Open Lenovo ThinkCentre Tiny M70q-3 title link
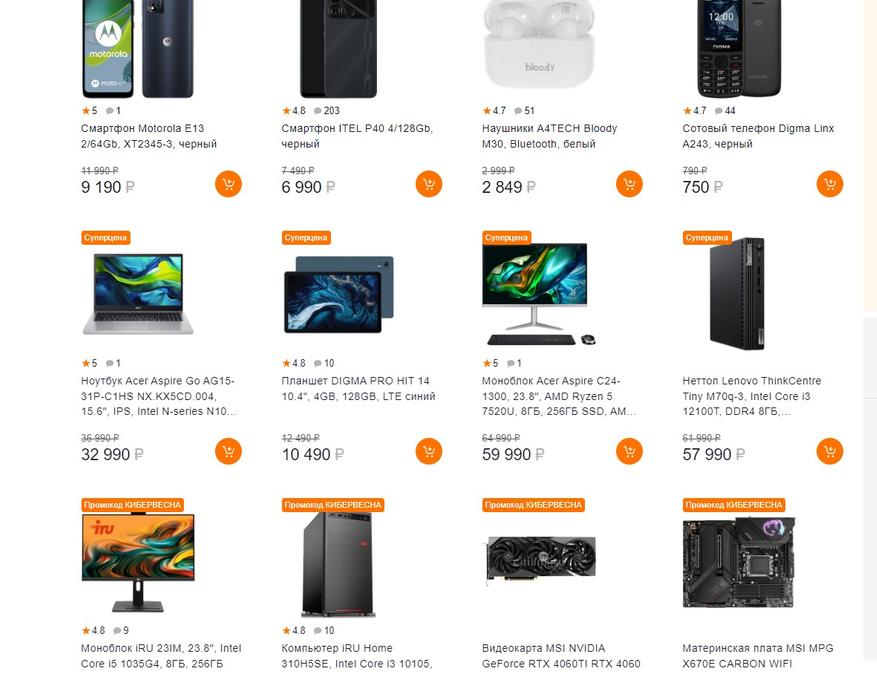877x674 pixels. pyautogui.click(x=752, y=396)
